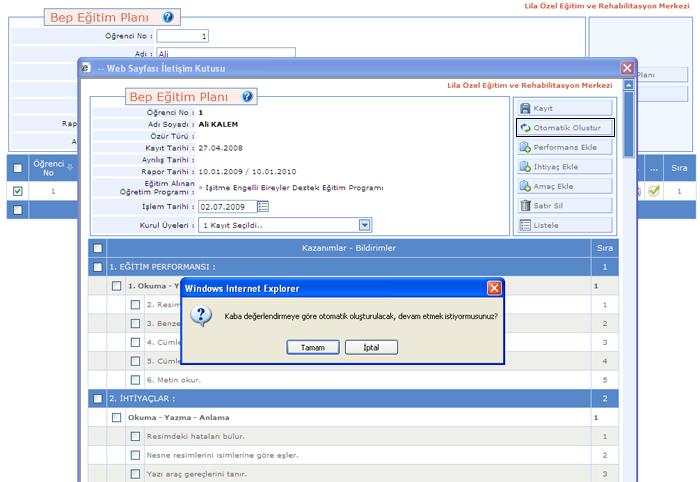Screen dimensions: 700x482
Task: Toggle the 'Resimdeki hataları bulur.' checkbox
Action: 135,436
